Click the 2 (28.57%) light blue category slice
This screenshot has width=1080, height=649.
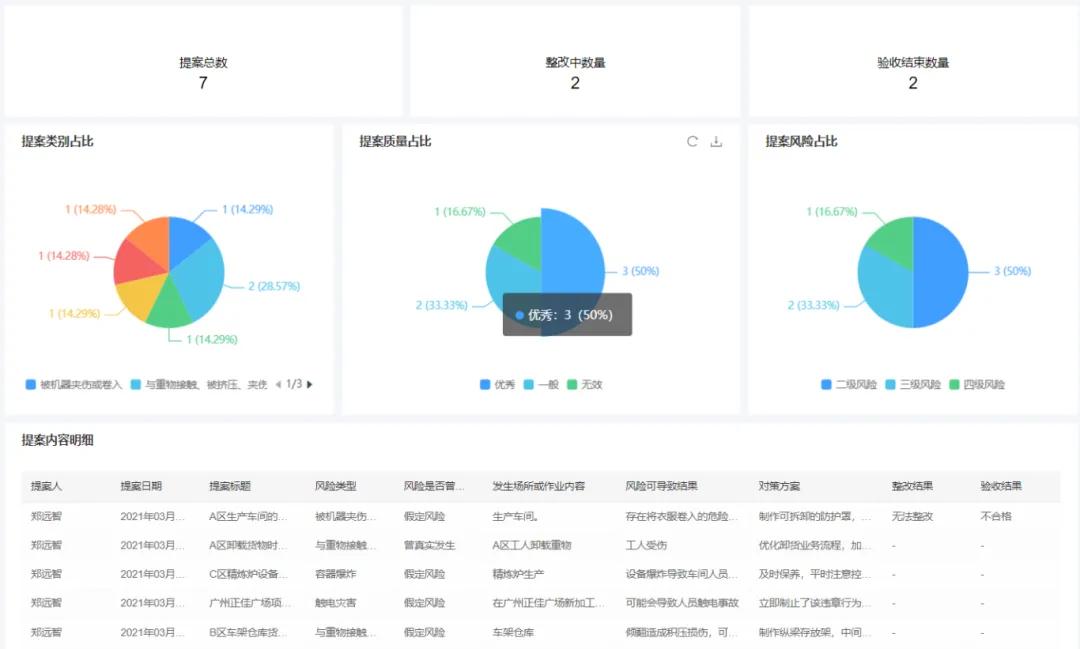click(202, 276)
